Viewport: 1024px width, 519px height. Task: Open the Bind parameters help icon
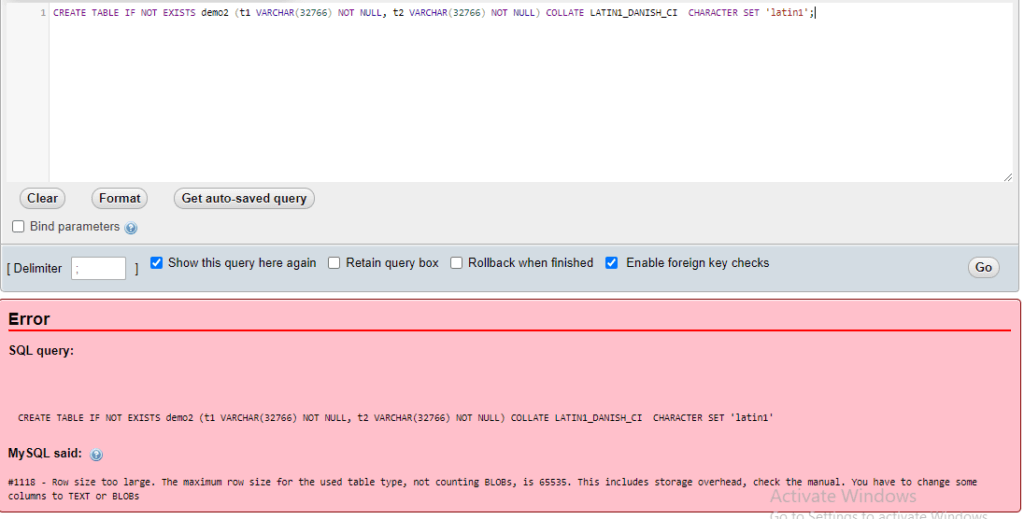coord(131,228)
